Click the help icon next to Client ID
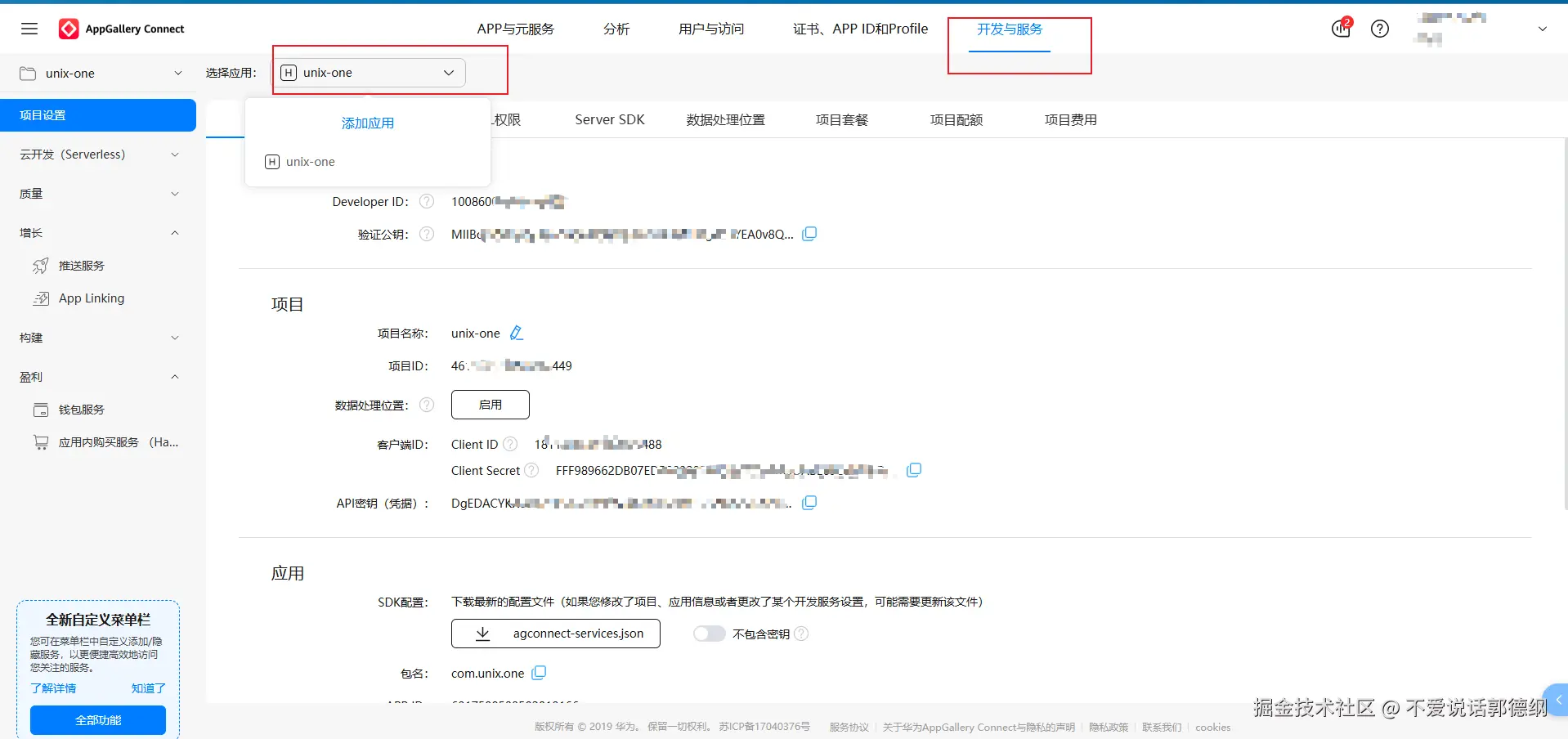1568x739 pixels. point(510,444)
